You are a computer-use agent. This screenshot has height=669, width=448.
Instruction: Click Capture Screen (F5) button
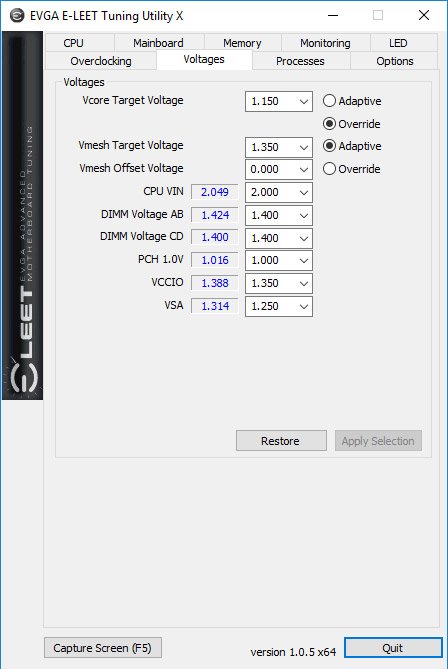[x=102, y=648]
